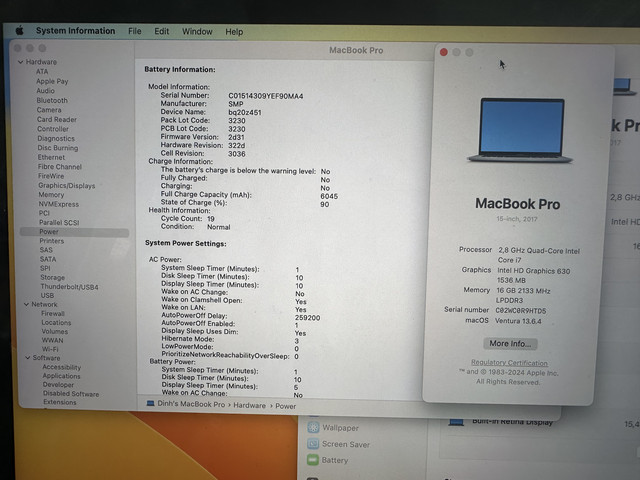Select SPI in the sidebar
Screen dimensions: 640x480
tap(45, 268)
